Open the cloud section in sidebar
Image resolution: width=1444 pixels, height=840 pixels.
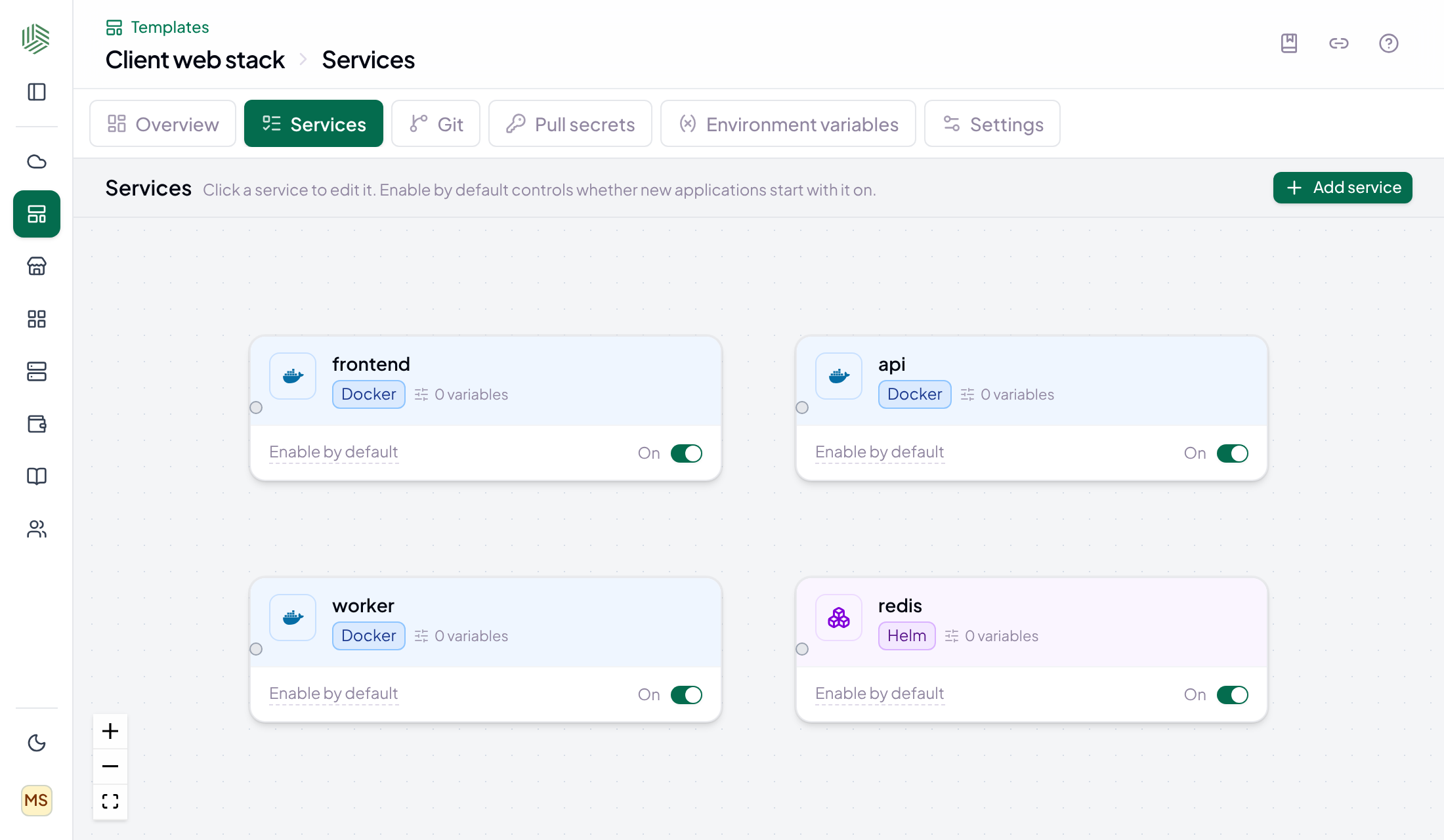pos(37,161)
